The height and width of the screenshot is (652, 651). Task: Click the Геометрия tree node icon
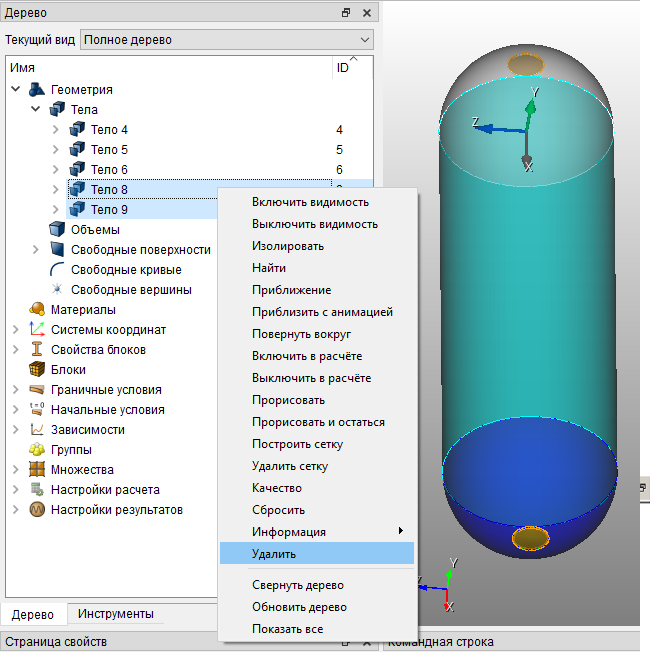pos(37,89)
